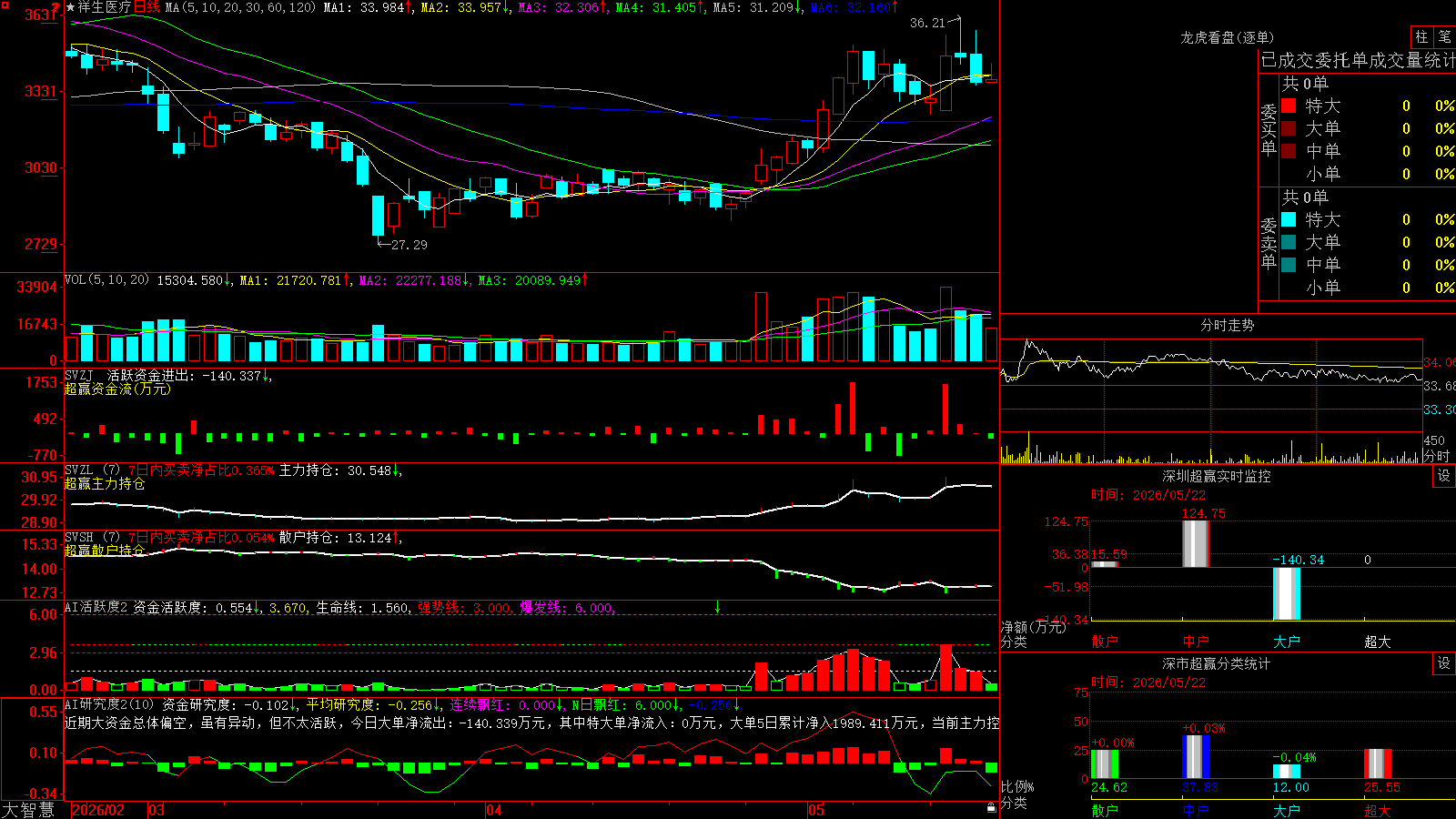Select the 2026/02 date marker on the time axis
Viewport: 1456px width, 819px height.
[98, 810]
